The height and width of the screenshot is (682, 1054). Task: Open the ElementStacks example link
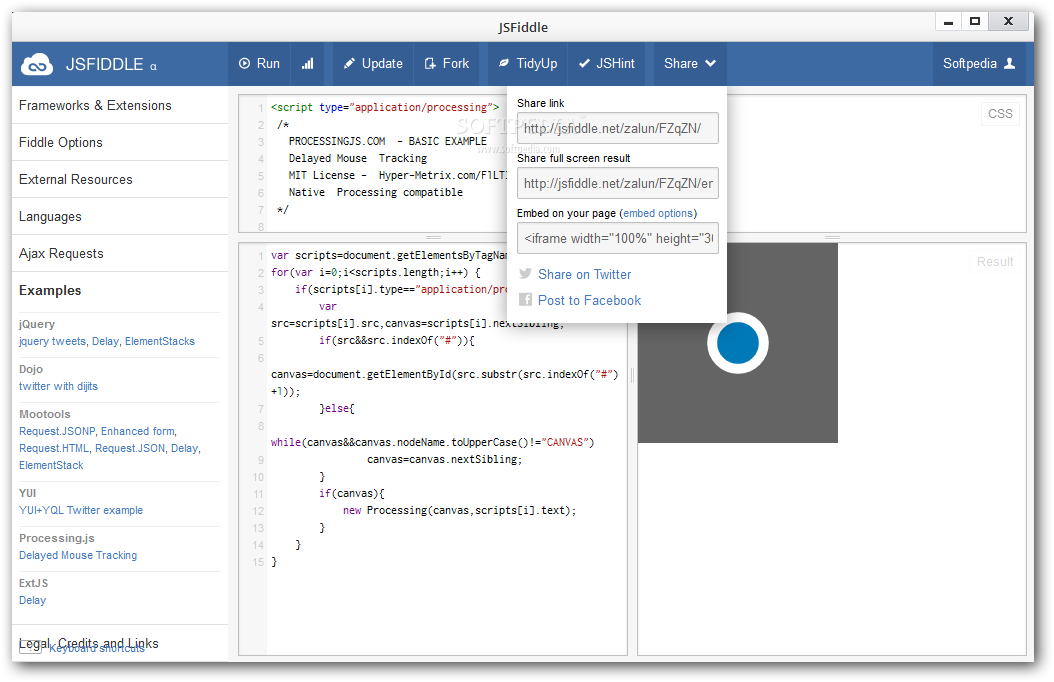pyautogui.click(x=159, y=341)
